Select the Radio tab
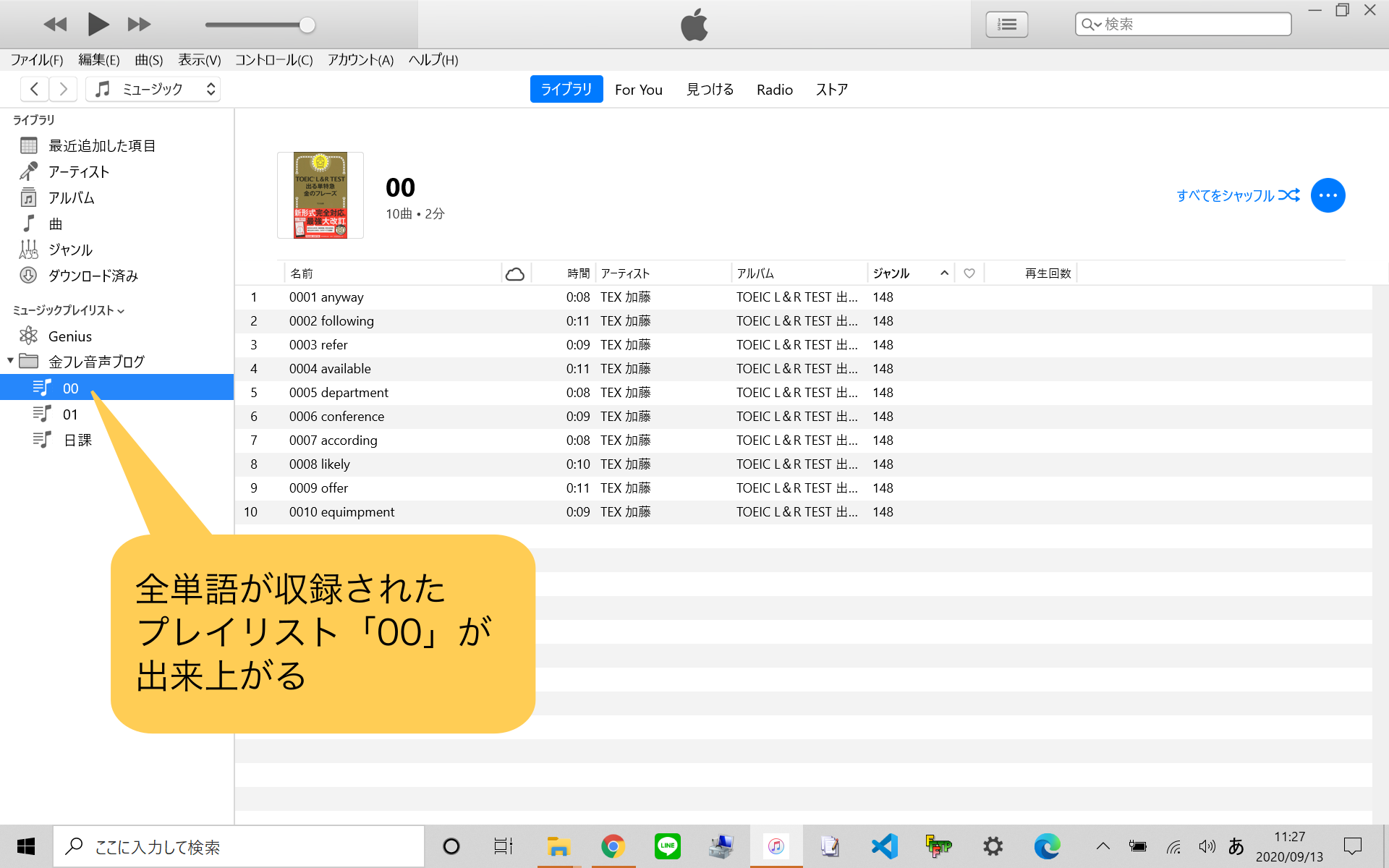Image resolution: width=1389 pixels, height=868 pixels. 774,89
